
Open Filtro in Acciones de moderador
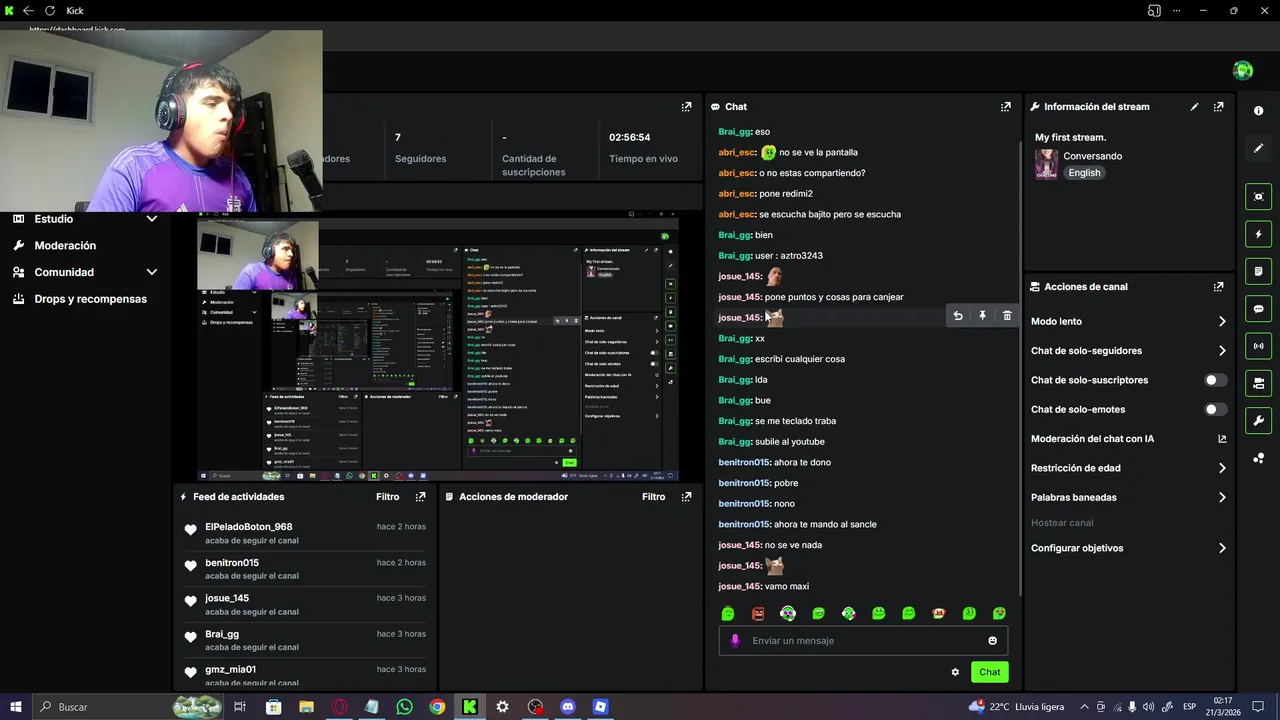[654, 497]
